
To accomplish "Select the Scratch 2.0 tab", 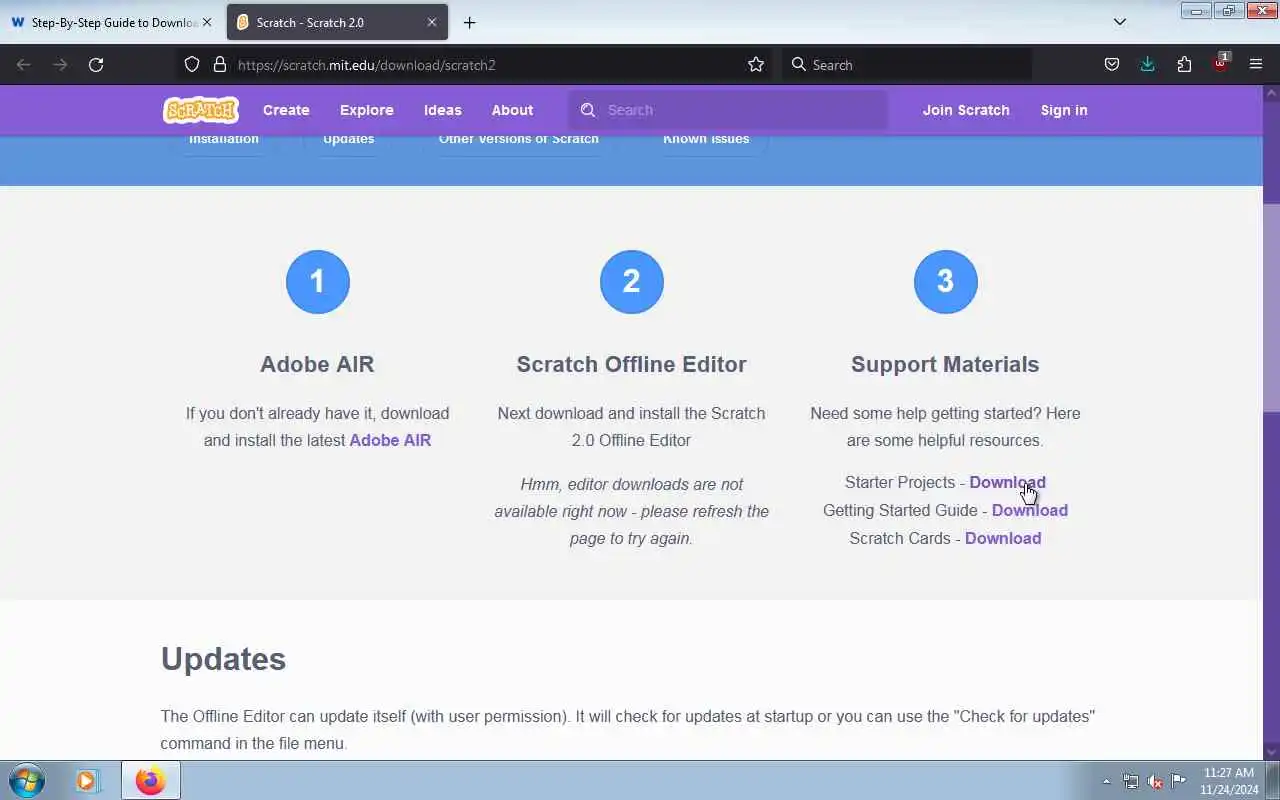I will 336,22.
